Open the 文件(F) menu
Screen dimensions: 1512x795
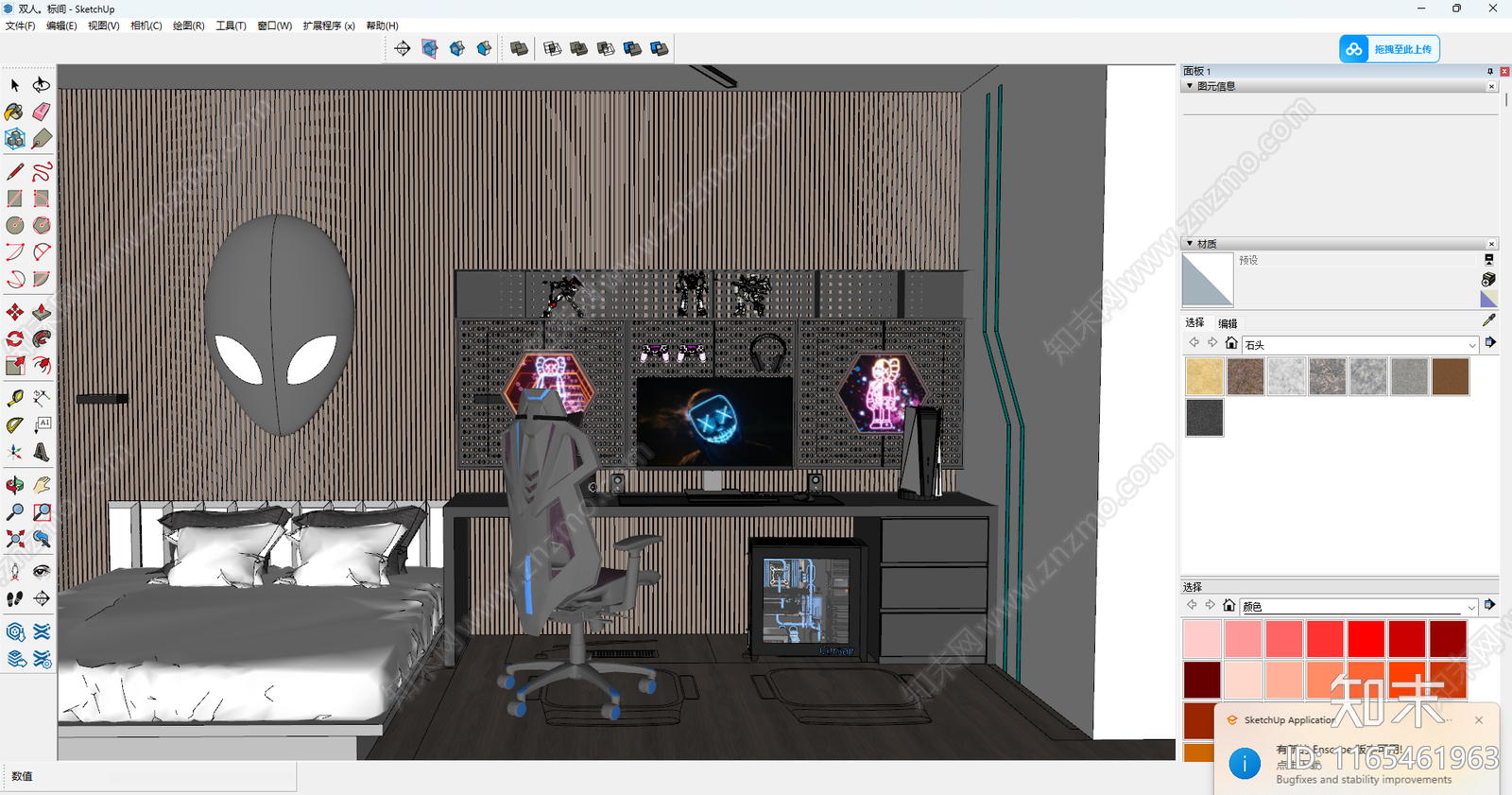point(20,26)
